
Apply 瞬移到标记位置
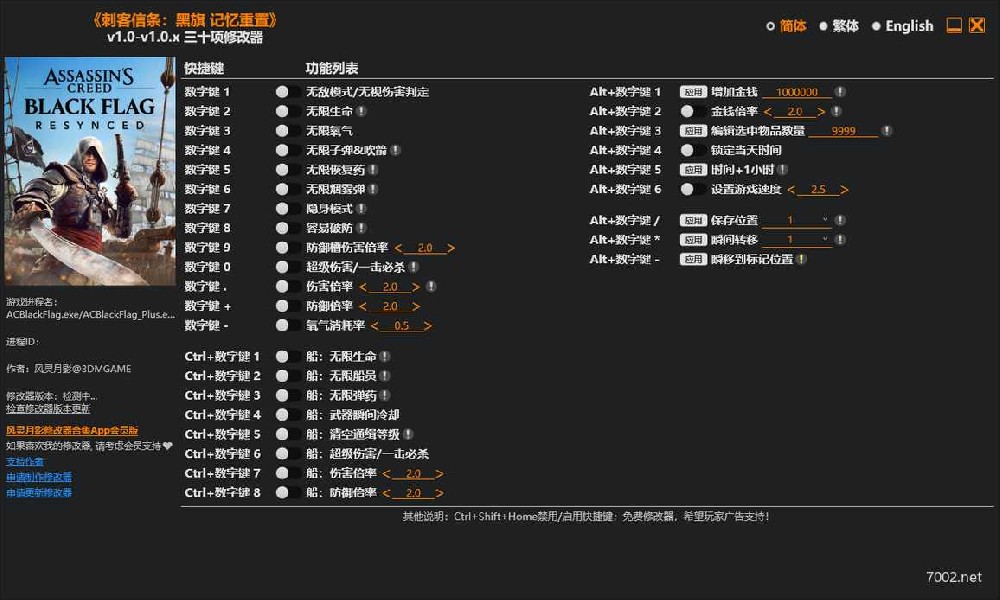[x=693, y=259]
